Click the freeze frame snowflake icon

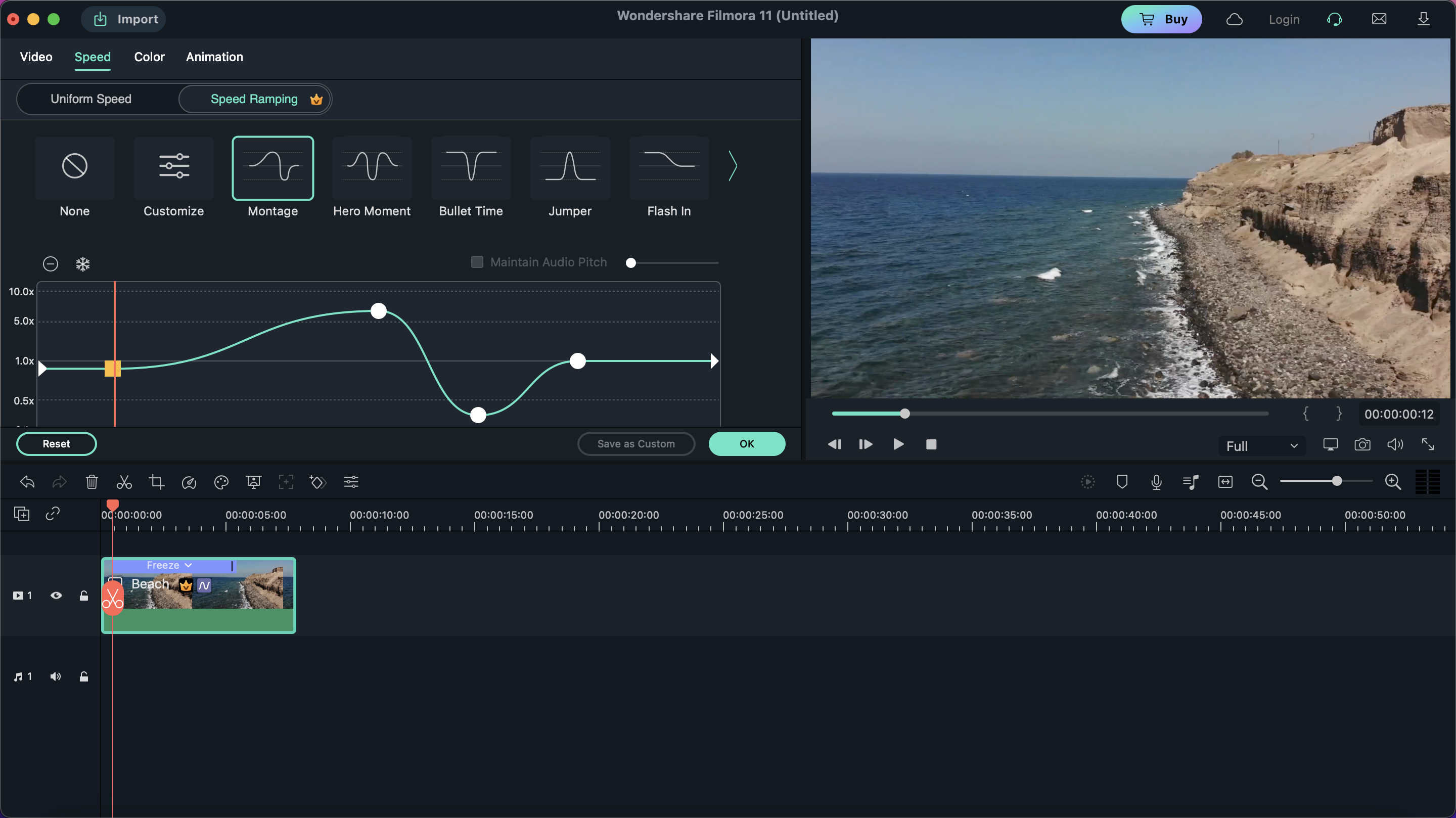click(x=83, y=264)
